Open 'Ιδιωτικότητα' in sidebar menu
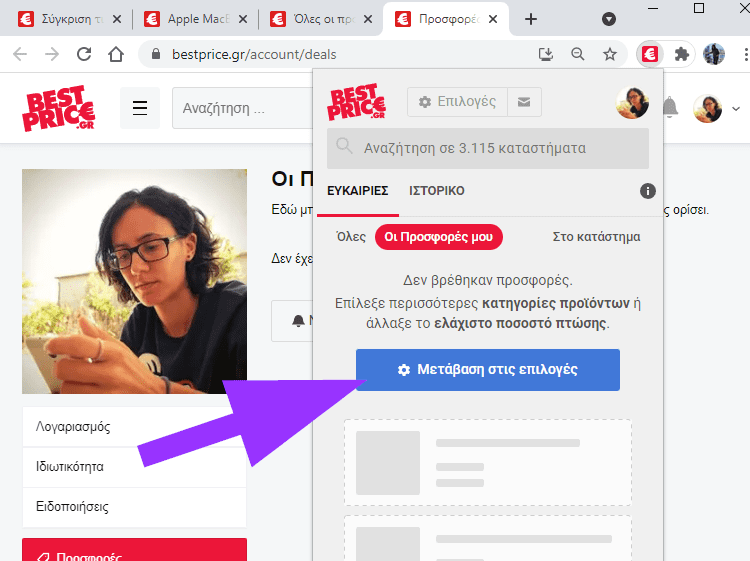 pyautogui.click(x=134, y=467)
